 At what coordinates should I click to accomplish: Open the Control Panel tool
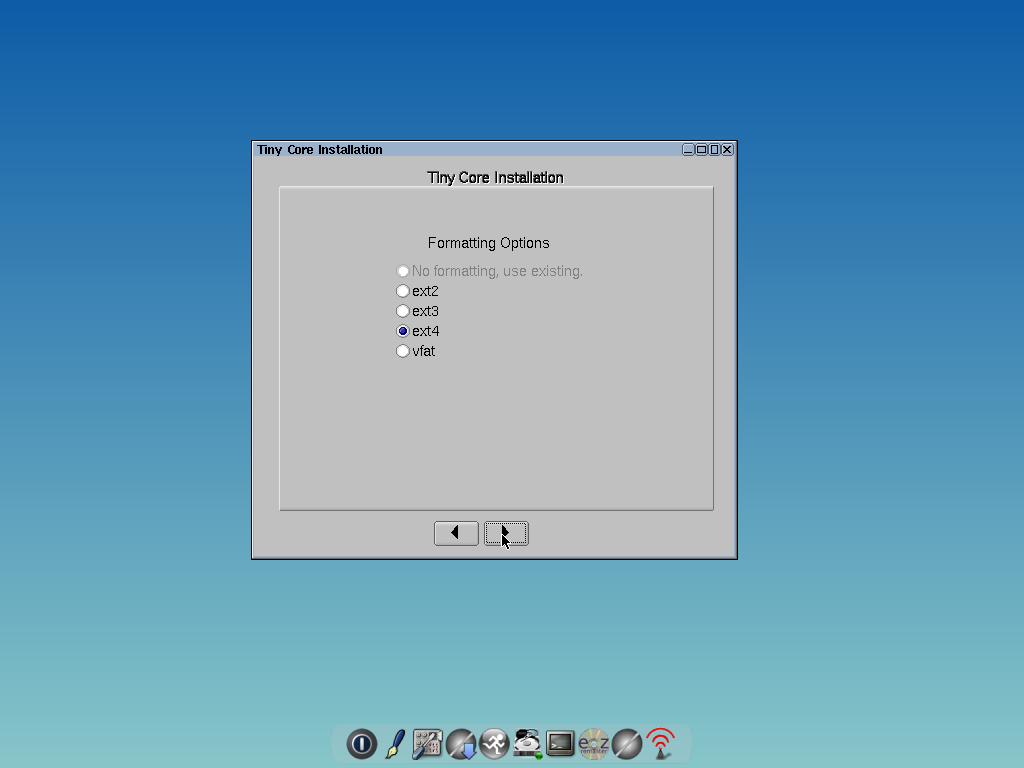click(x=428, y=744)
